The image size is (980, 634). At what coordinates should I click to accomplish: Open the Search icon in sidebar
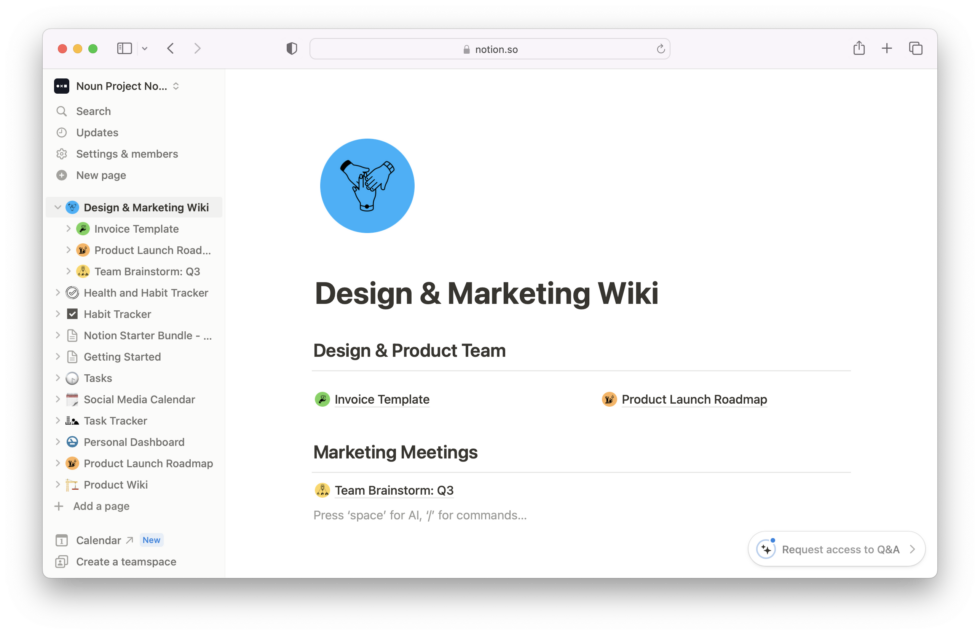62,110
